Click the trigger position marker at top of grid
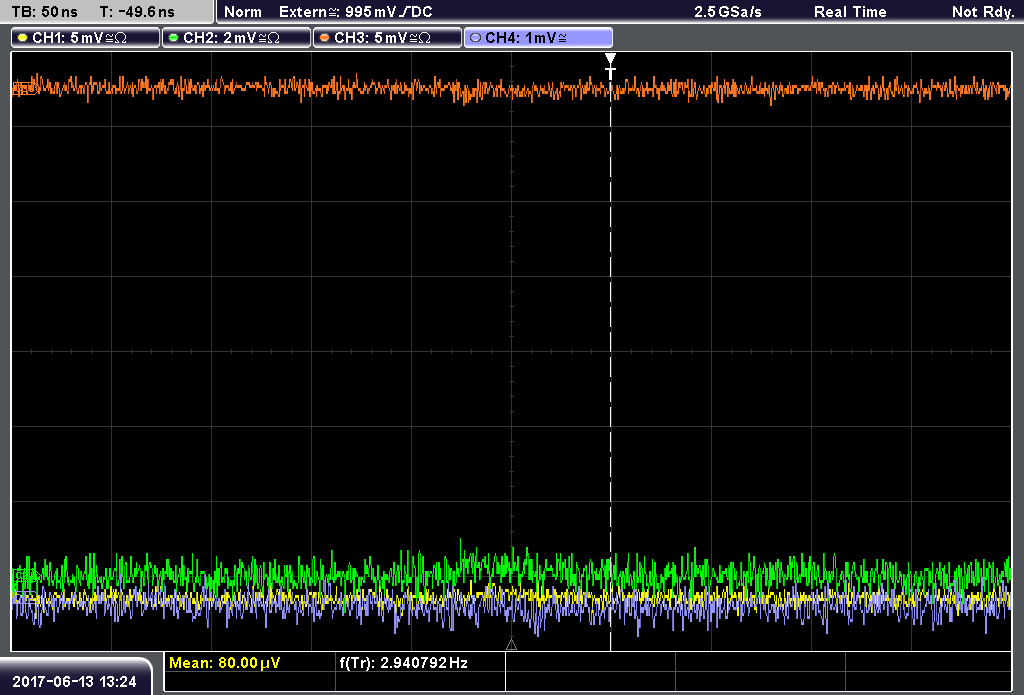This screenshot has width=1024, height=695. (x=610, y=65)
